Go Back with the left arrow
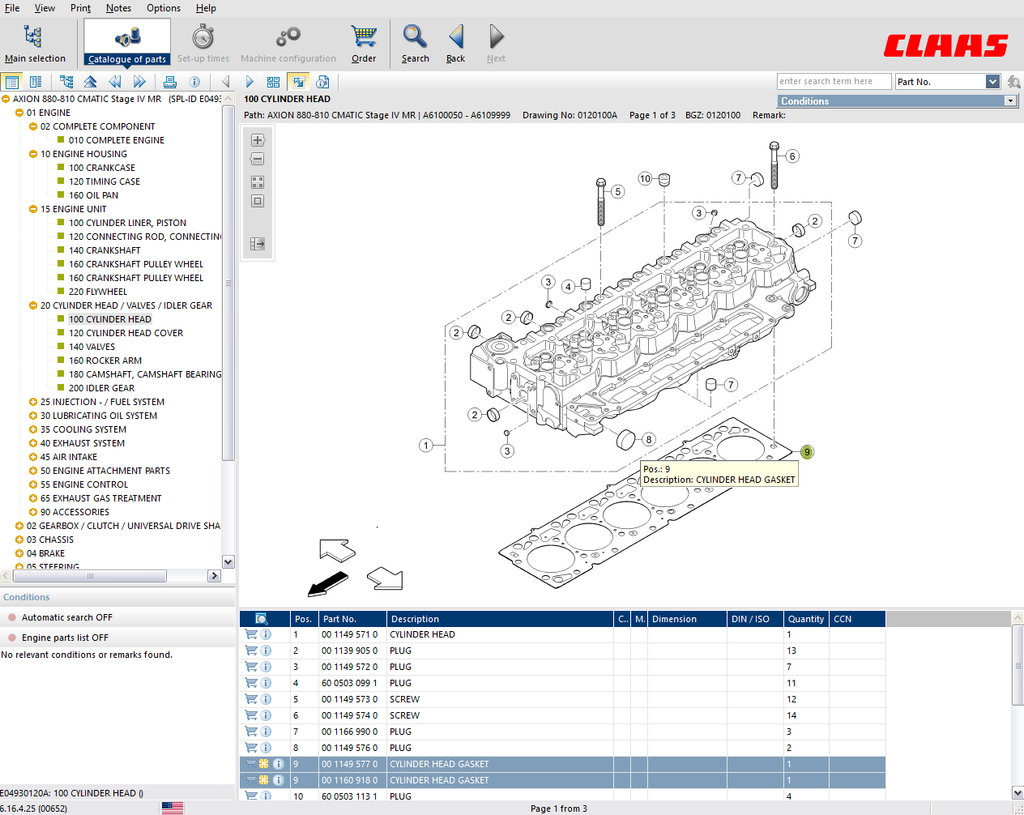Image resolution: width=1024 pixels, height=815 pixels. click(456, 44)
